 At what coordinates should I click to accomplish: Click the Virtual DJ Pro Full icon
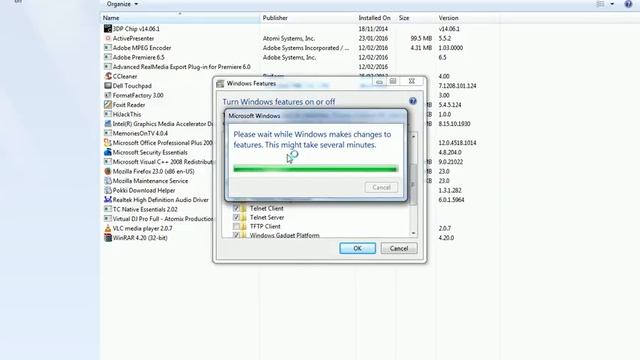[x=108, y=219]
